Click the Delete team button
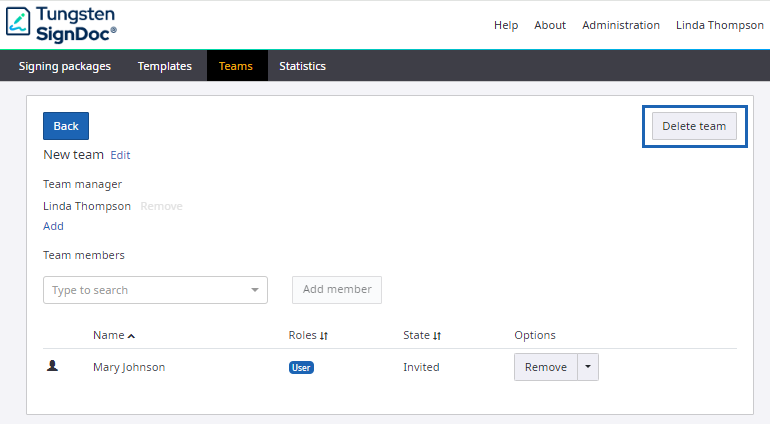 tap(694, 126)
